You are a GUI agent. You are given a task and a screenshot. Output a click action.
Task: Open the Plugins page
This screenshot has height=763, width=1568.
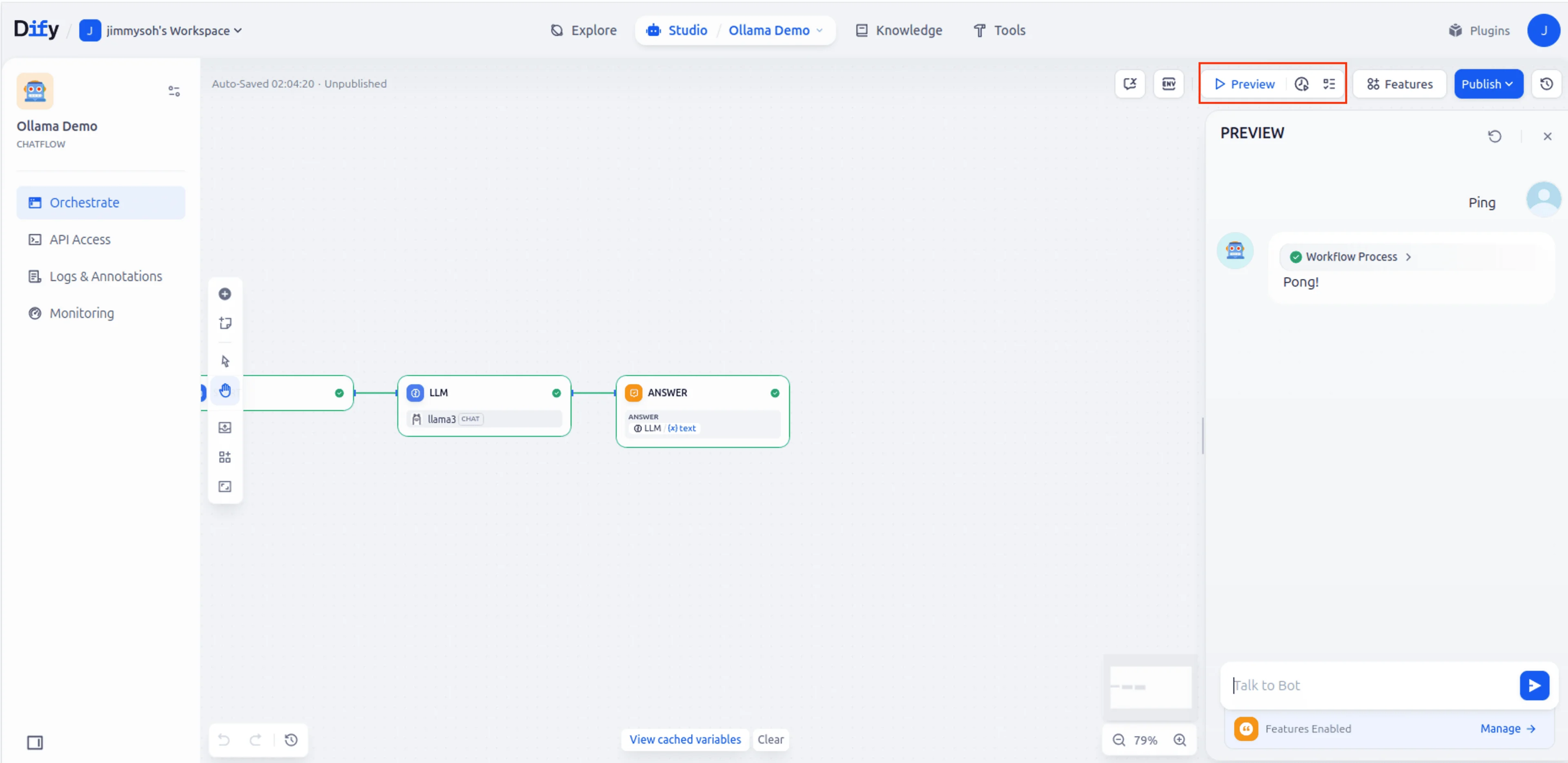1480,31
